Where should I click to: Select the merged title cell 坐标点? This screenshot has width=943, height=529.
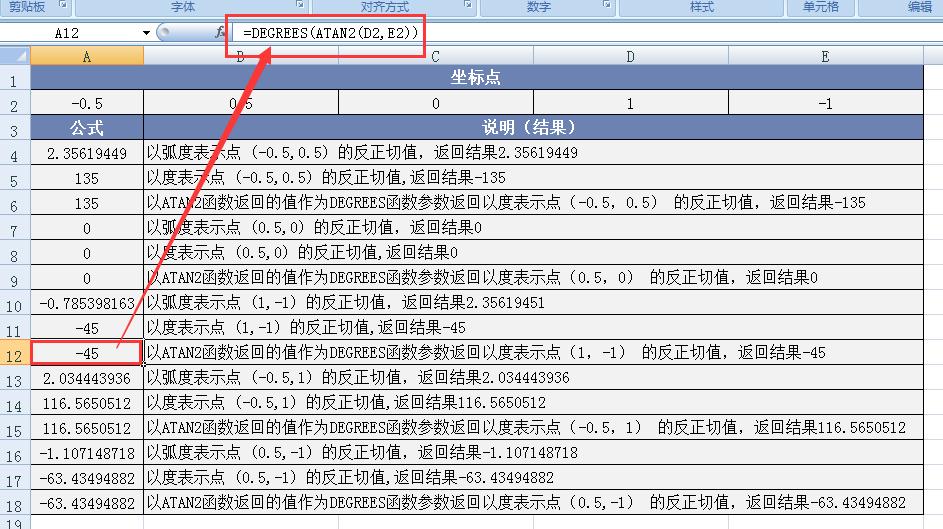477,78
